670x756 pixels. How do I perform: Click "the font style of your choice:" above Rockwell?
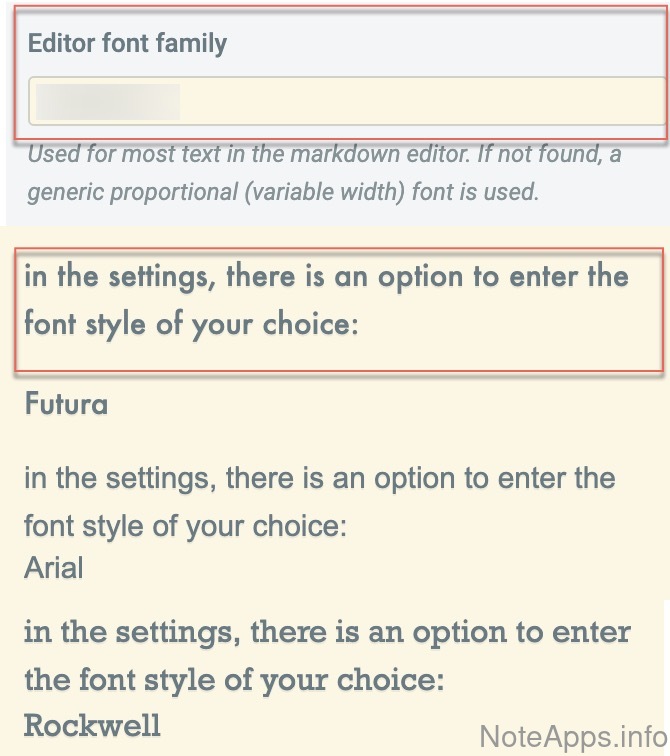click(x=233, y=679)
